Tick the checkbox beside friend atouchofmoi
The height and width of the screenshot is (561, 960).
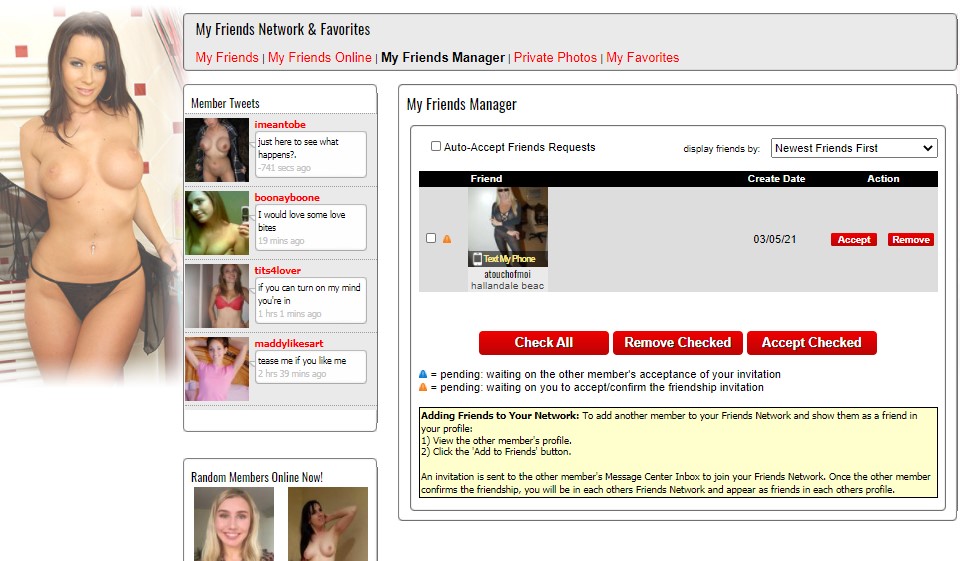431,239
